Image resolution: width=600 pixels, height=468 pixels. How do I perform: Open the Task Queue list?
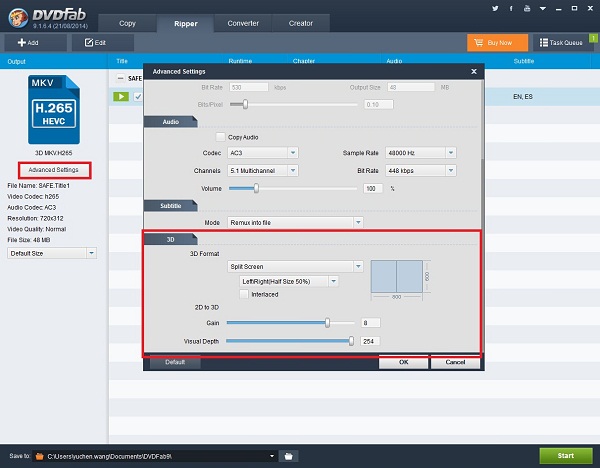tap(562, 42)
